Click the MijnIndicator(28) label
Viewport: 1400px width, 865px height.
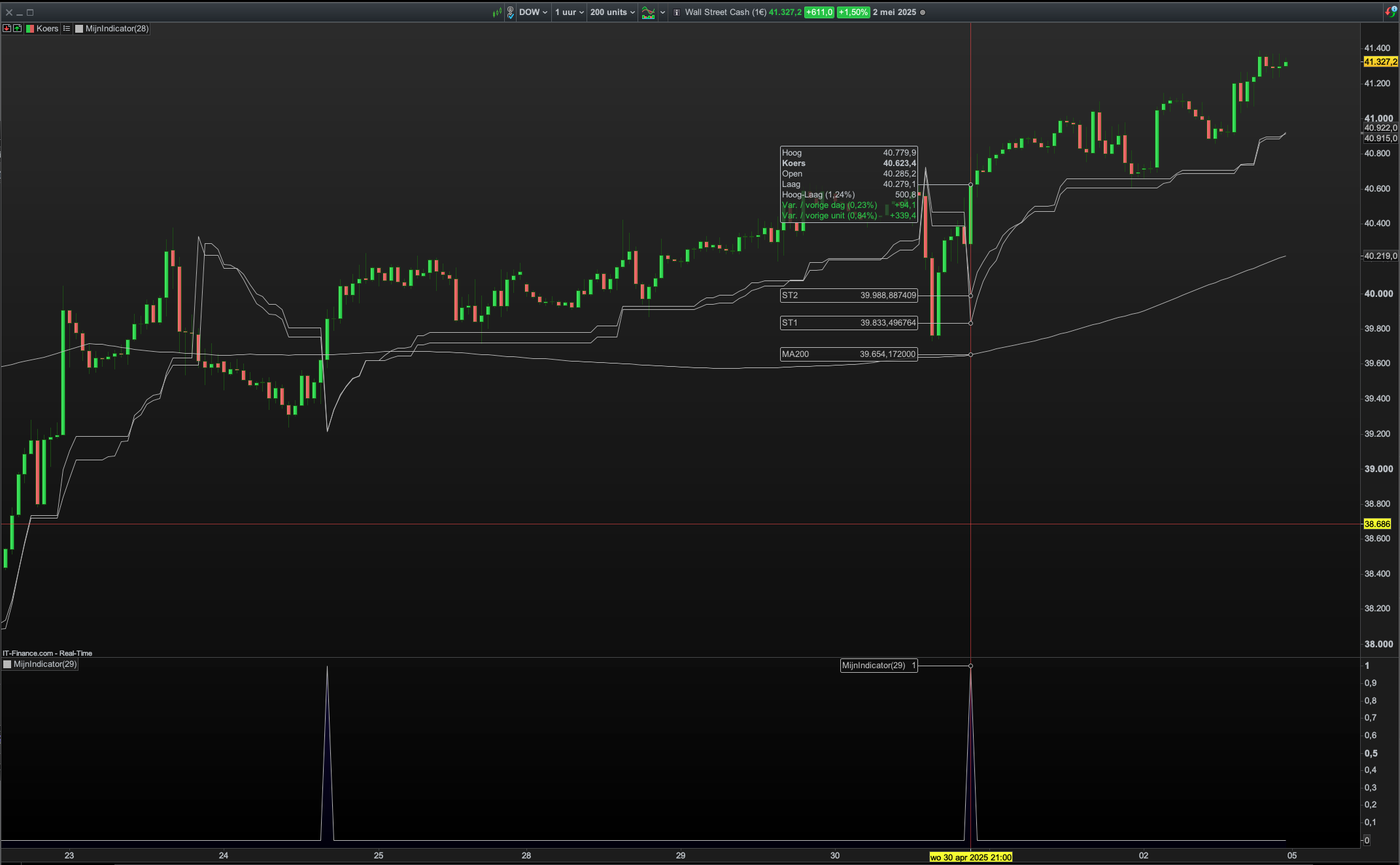[117, 29]
